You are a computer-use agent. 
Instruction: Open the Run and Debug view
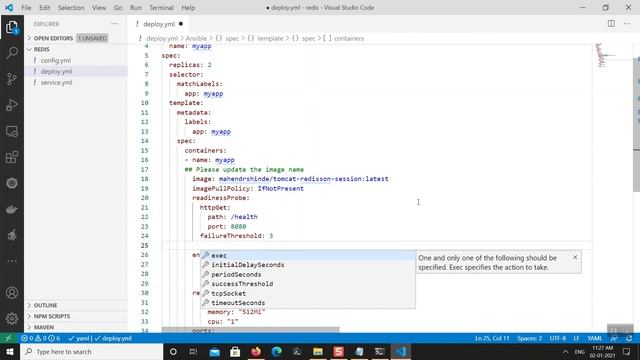point(12,105)
